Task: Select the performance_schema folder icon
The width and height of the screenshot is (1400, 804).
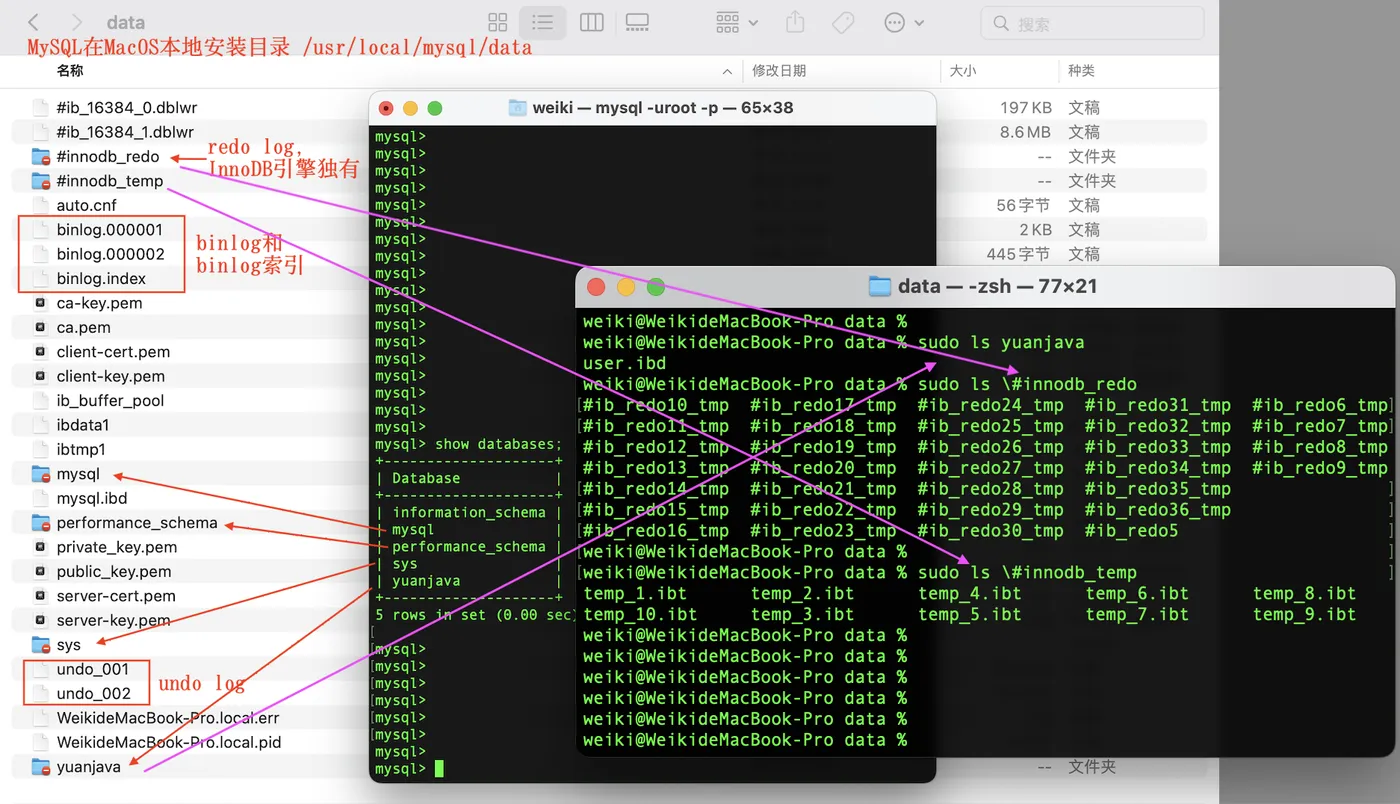Action: click(41, 523)
